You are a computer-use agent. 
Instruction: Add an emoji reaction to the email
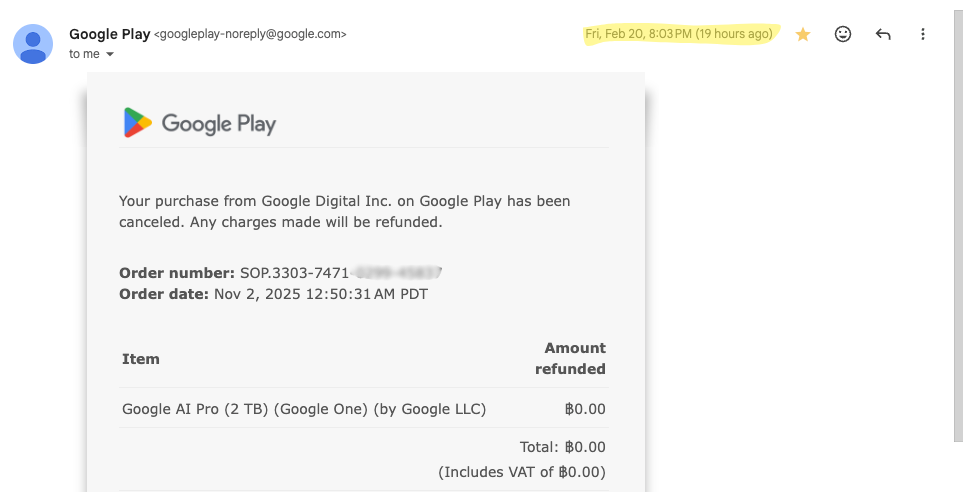(x=843, y=35)
